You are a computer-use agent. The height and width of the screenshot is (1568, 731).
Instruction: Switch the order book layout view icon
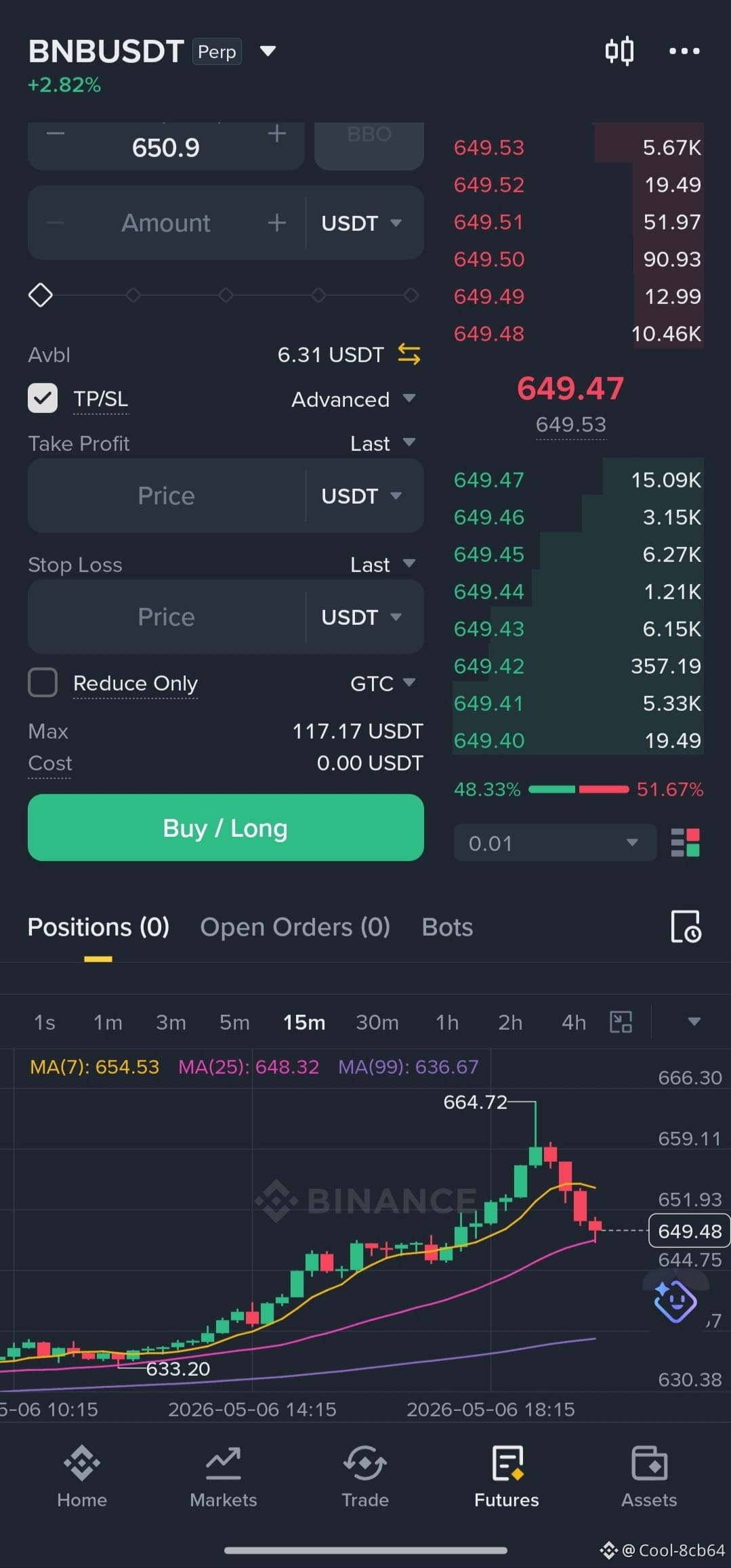point(685,843)
